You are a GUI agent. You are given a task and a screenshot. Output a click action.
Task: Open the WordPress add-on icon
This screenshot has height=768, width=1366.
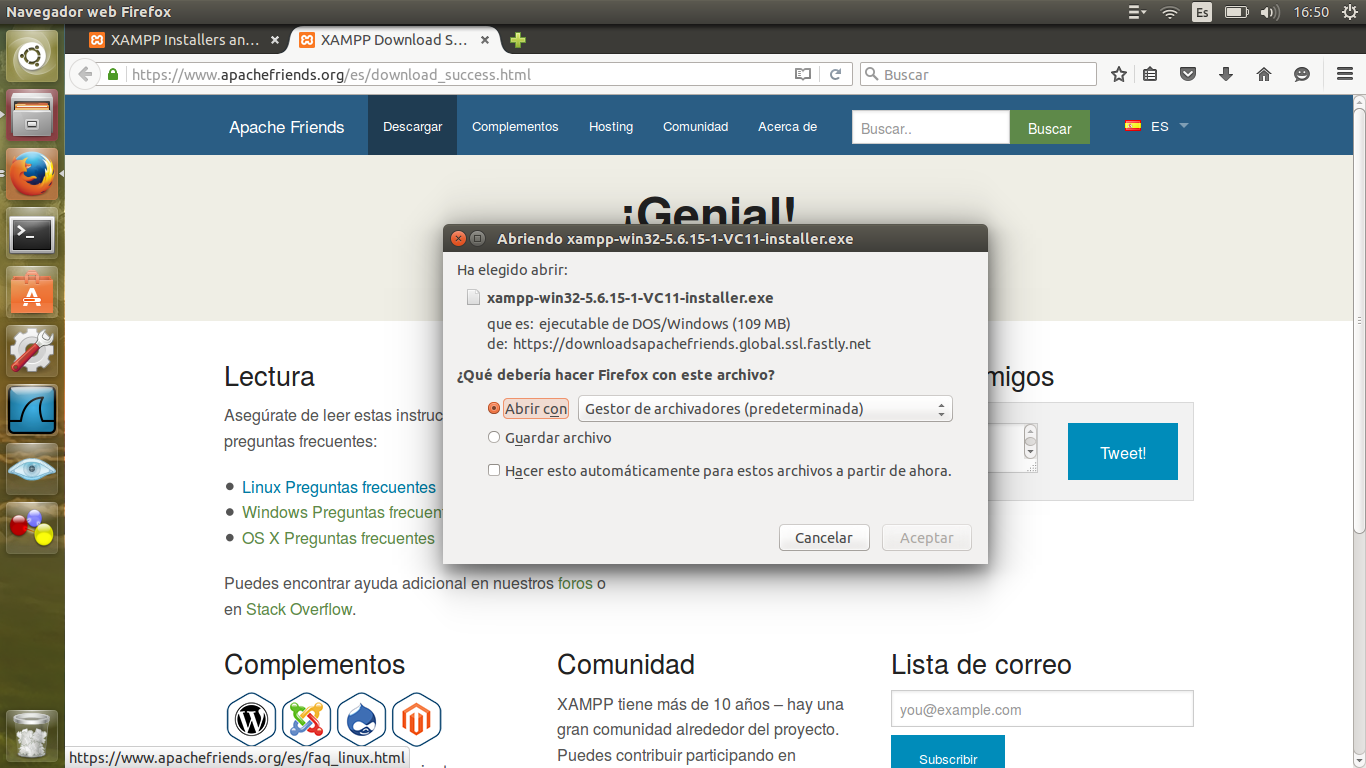tap(251, 718)
